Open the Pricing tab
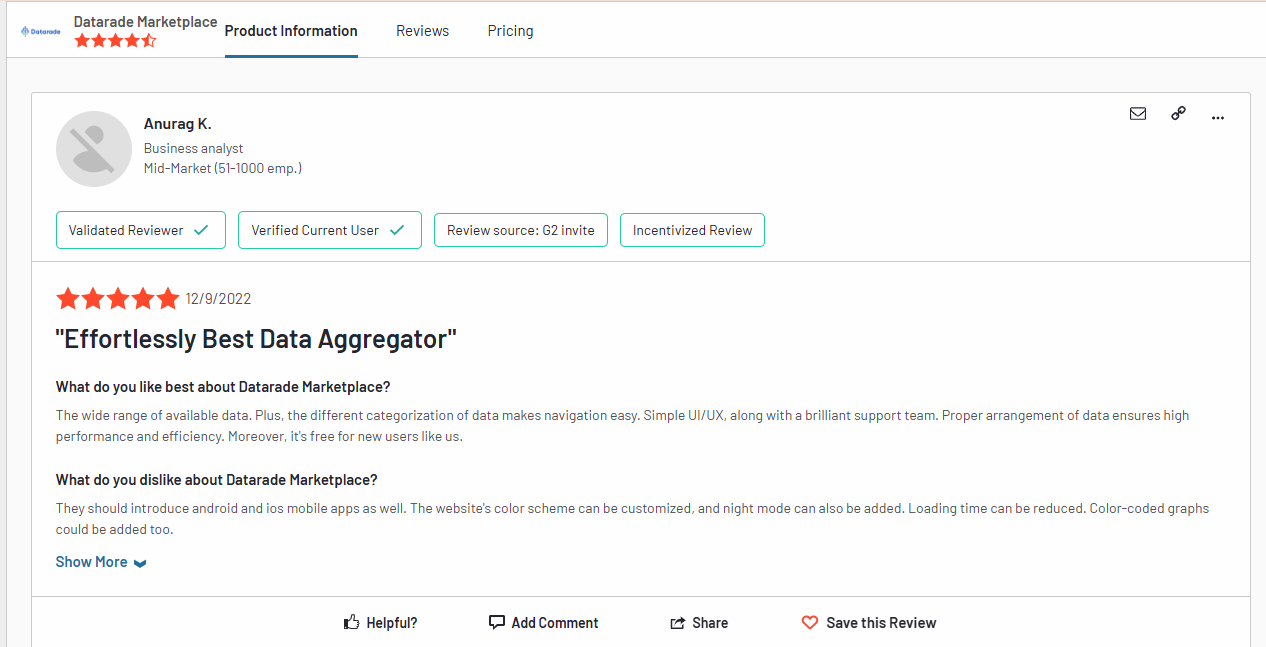The image size is (1266, 647). point(511,31)
